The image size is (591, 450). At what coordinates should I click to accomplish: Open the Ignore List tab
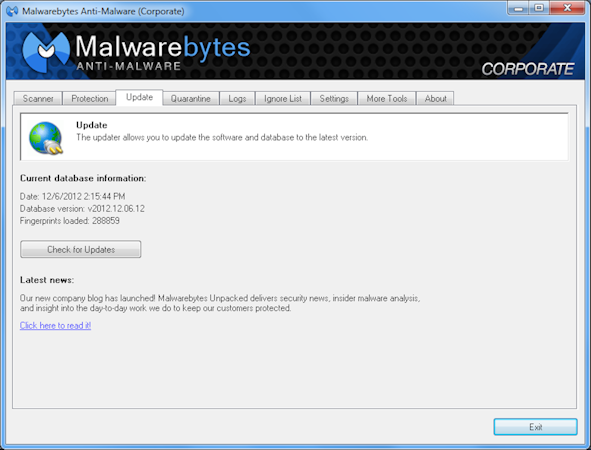coord(283,98)
